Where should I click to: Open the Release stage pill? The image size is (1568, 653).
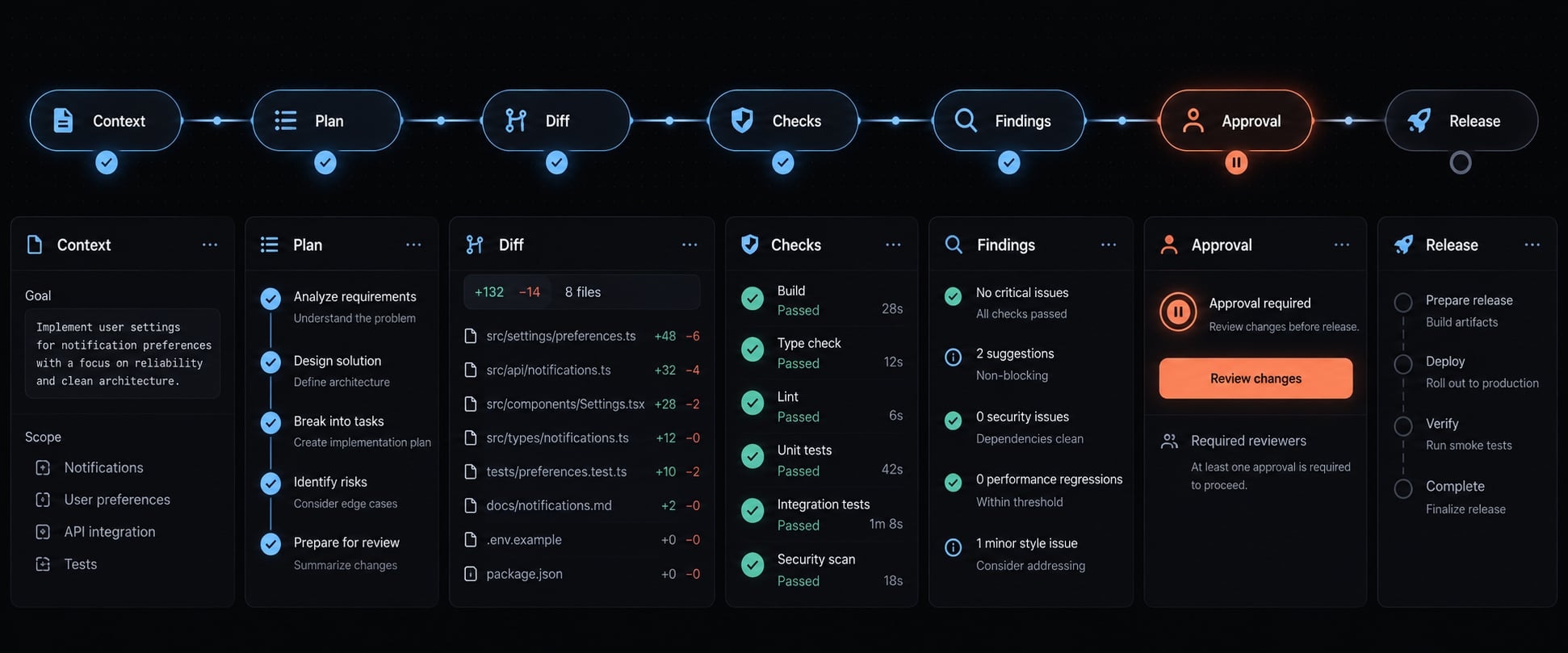[x=1461, y=120]
